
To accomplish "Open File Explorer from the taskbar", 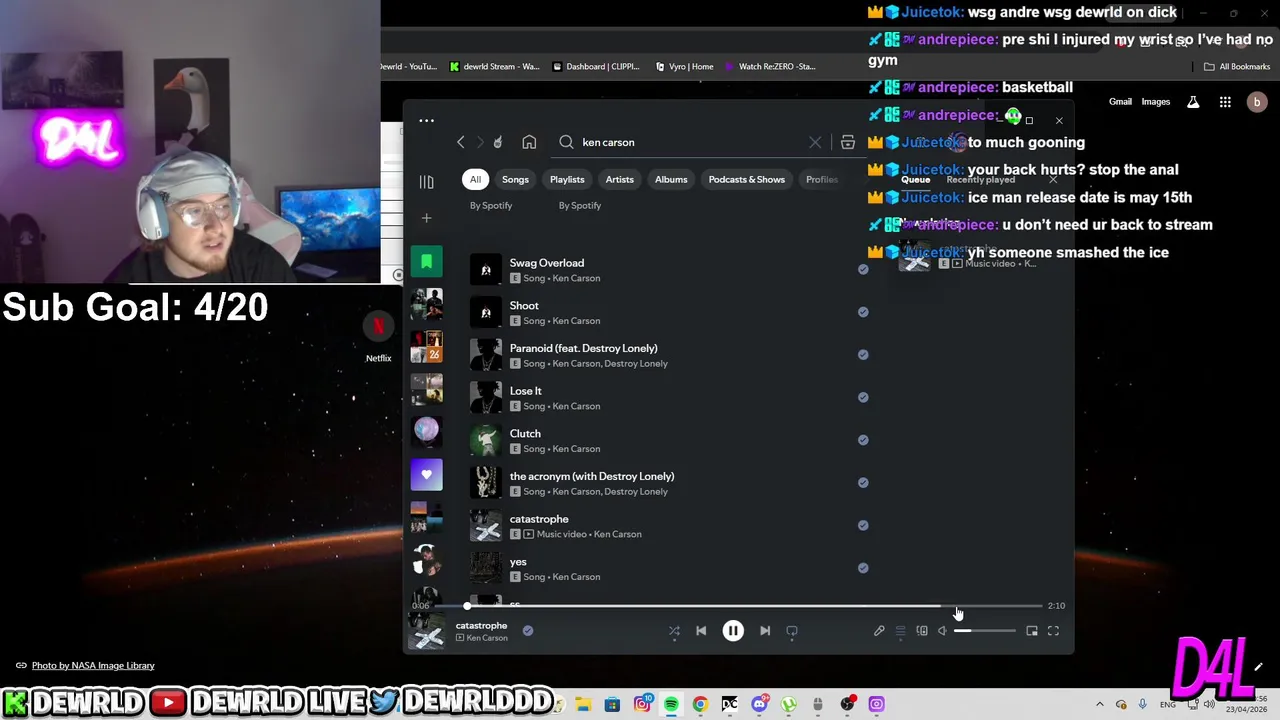I will click(583, 705).
